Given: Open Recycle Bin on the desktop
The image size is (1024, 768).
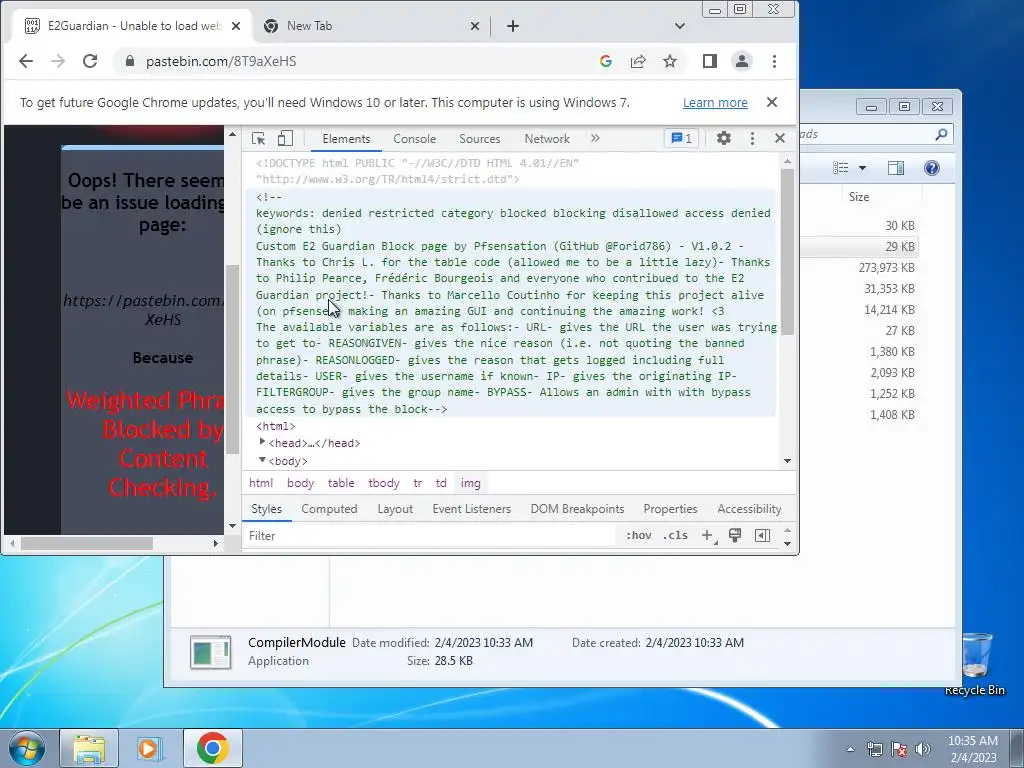Looking at the screenshot, I should pyautogui.click(x=974, y=664).
